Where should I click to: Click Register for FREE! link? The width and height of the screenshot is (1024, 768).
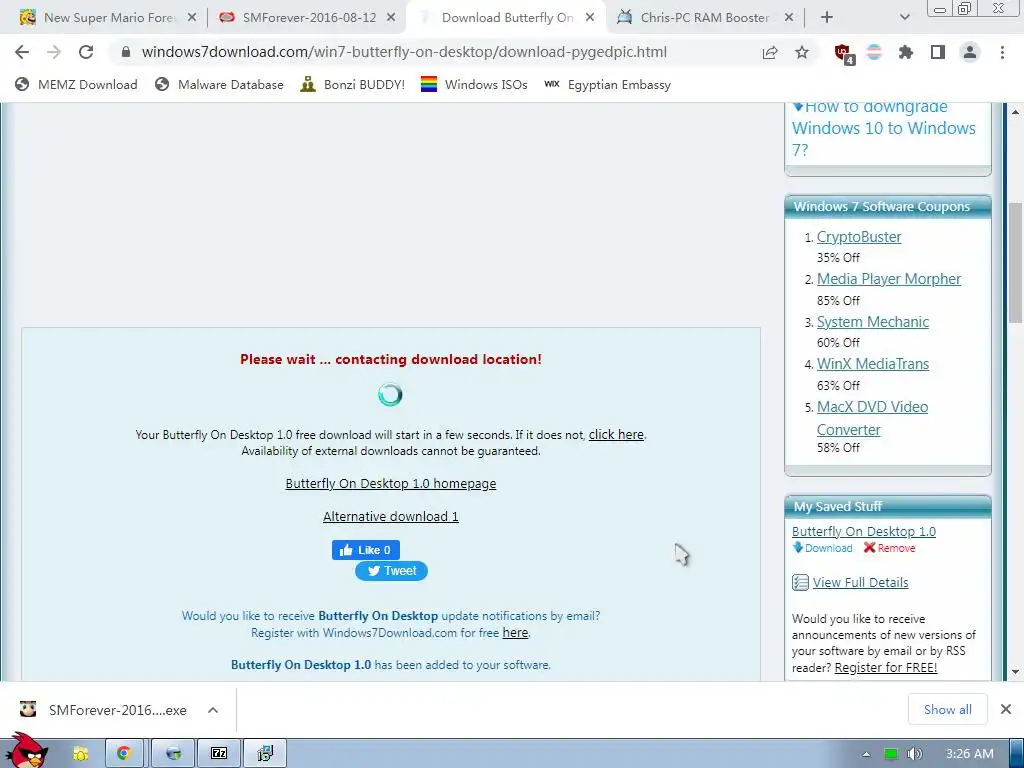click(886, 667)
